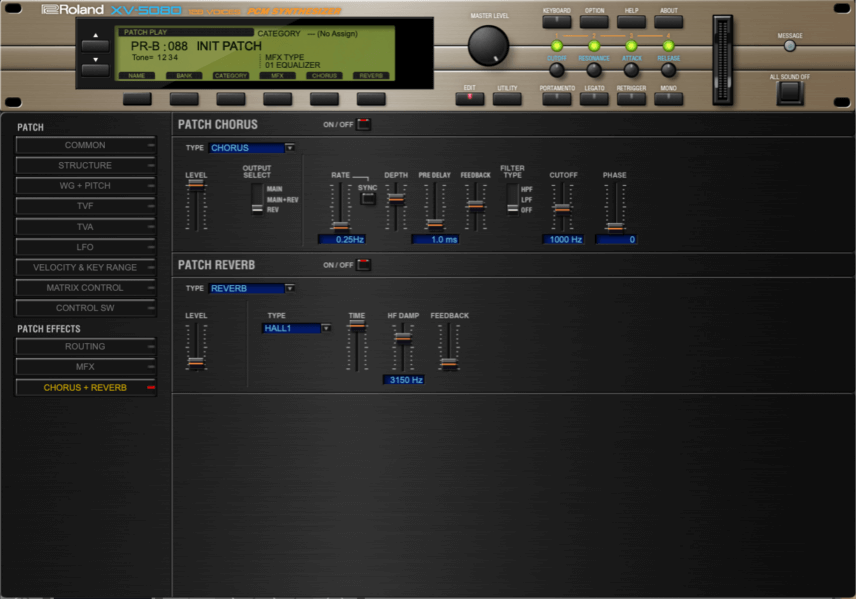Click the Edit button

(469, 98)
